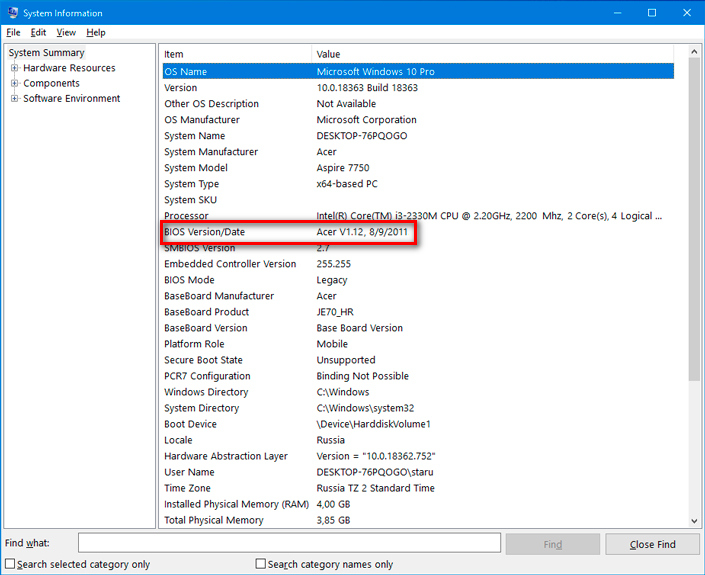This screenshot has width=705, height=575.
Task: Open the File menu
Action: 13,32
